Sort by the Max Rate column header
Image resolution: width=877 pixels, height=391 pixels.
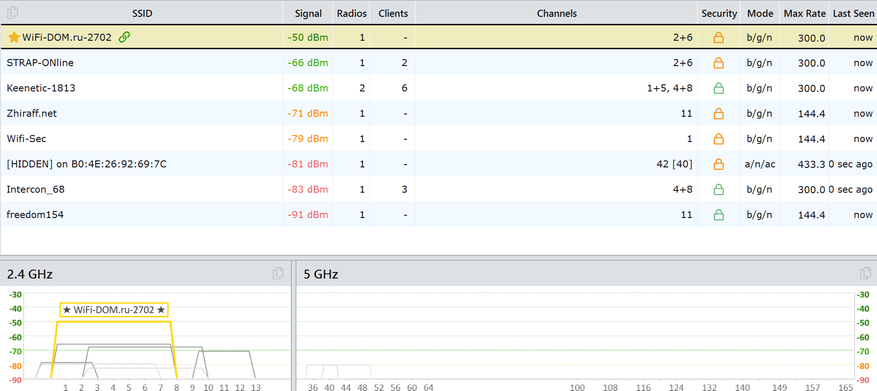point(804,13)
